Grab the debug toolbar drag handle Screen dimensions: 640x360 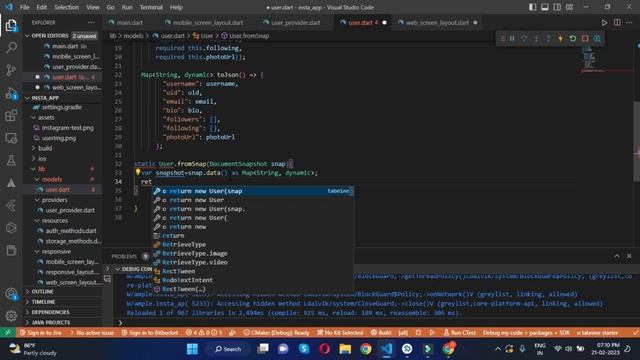click(x=502, y=38)
